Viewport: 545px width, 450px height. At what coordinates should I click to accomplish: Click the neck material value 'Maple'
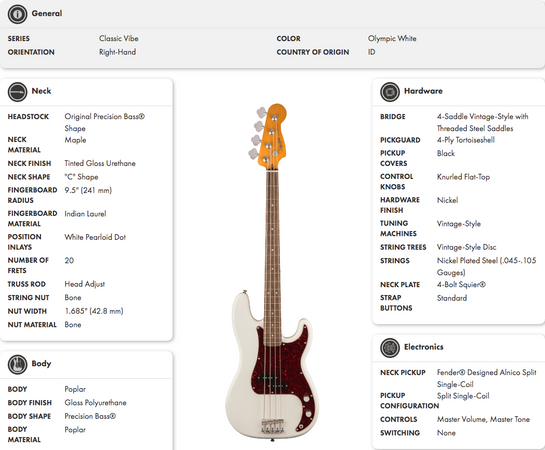75,140
